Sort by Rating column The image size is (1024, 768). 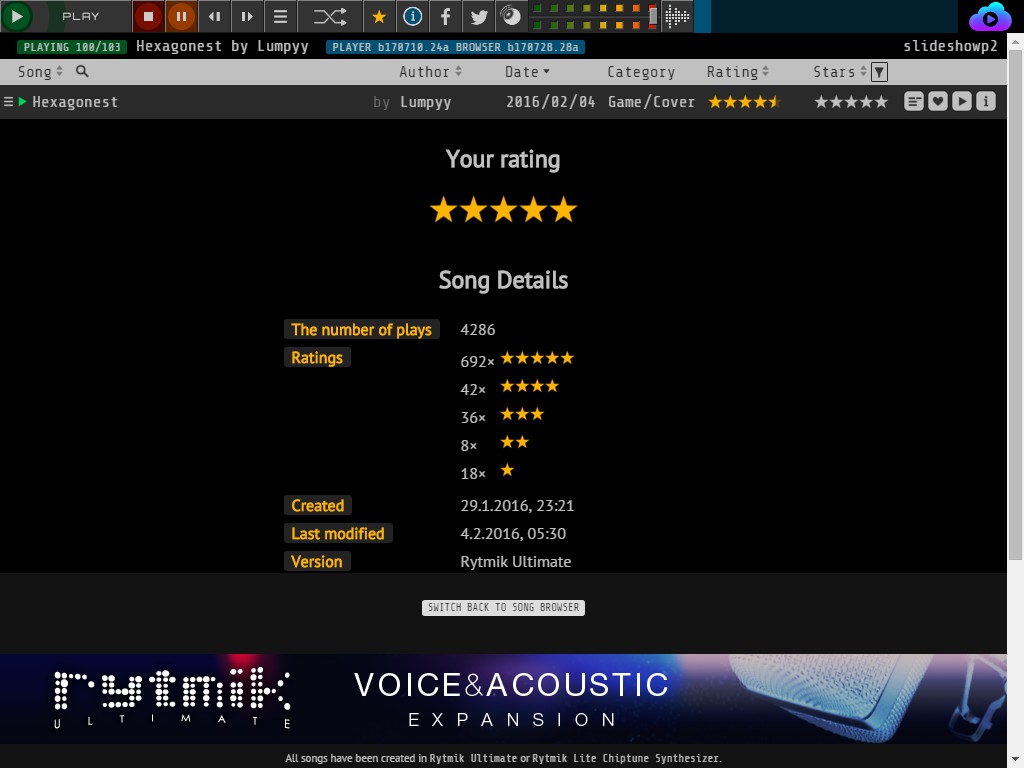point(737,72)
